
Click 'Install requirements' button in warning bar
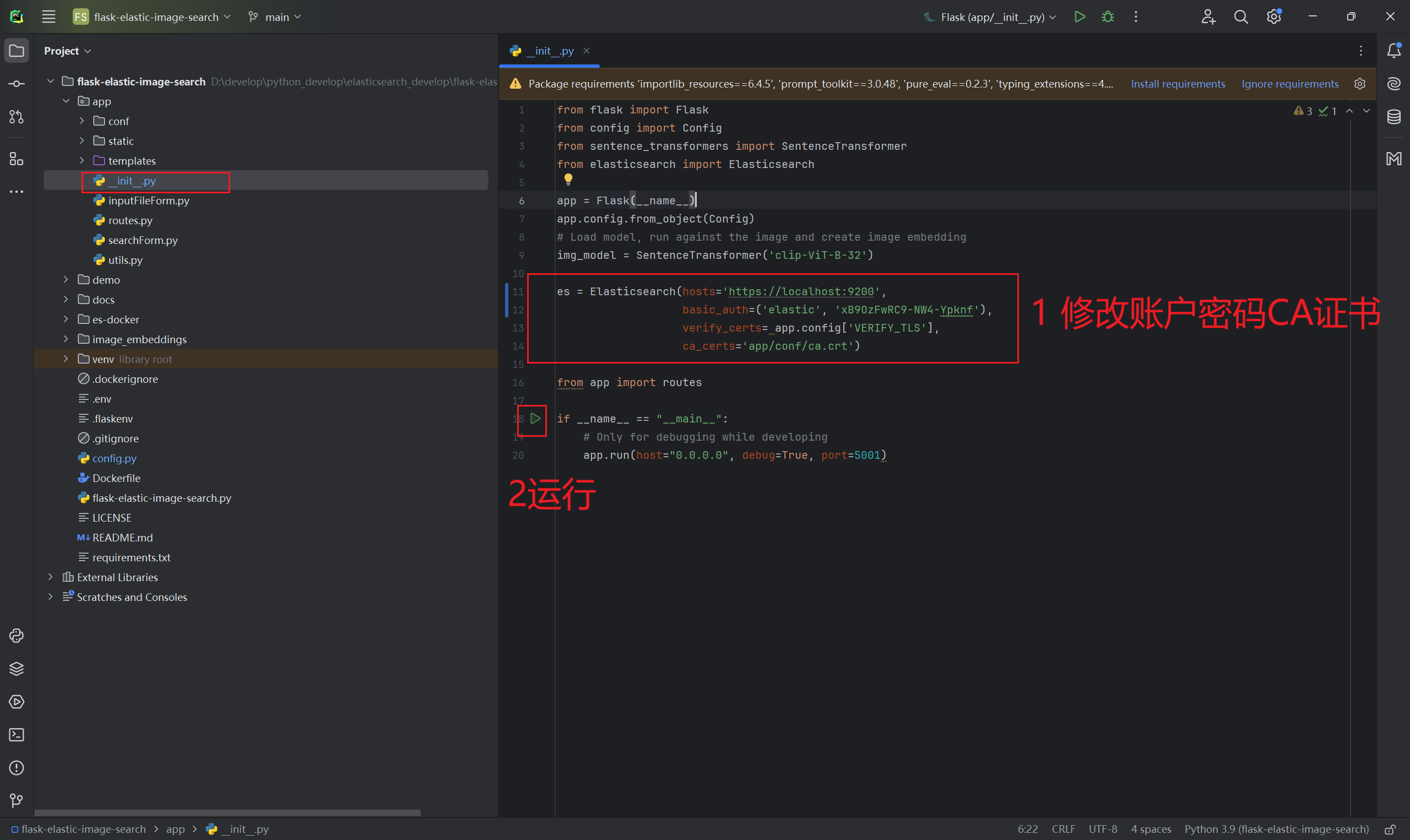[1178, 83]
